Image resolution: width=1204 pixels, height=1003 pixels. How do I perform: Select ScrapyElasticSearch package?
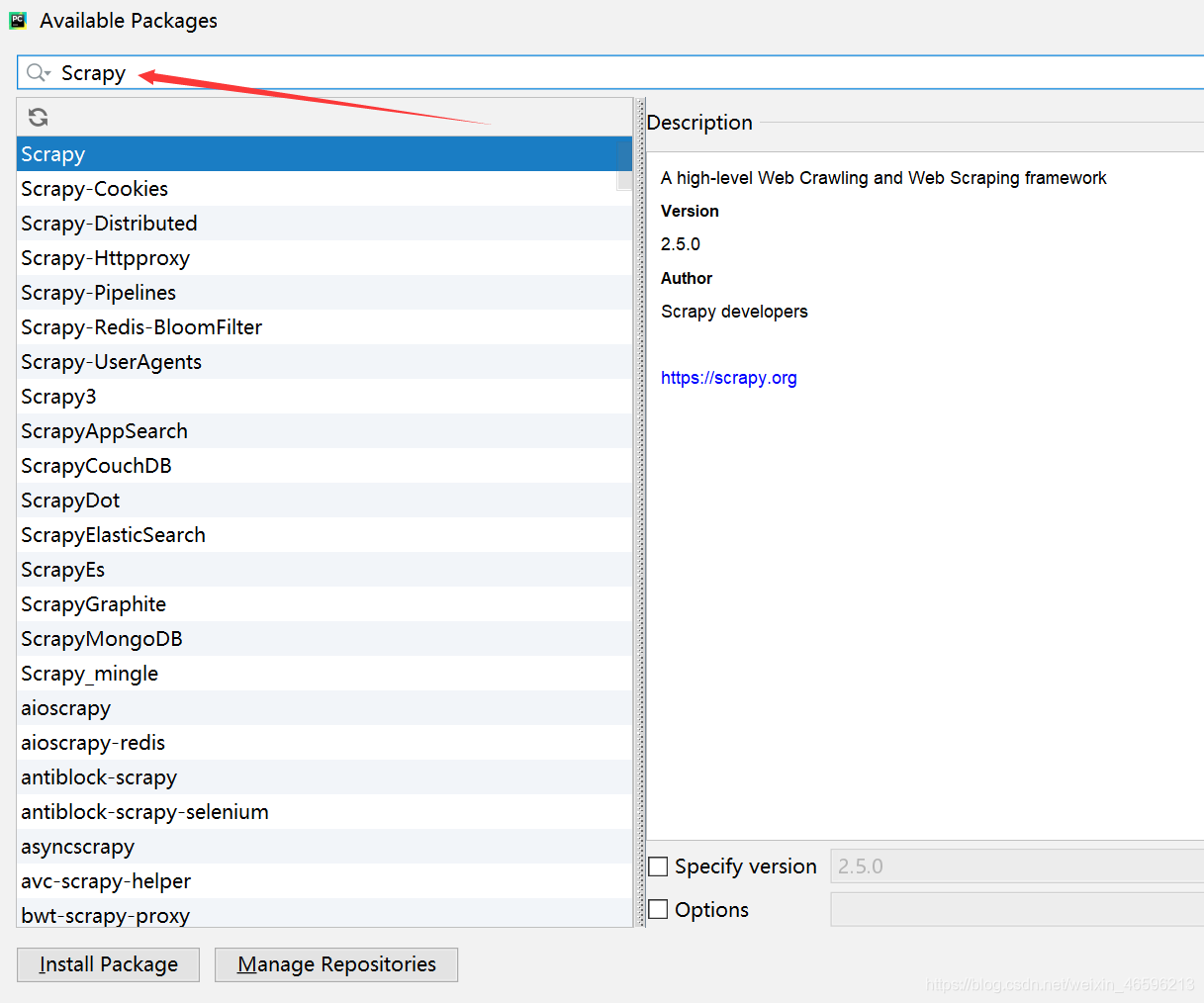[x=324, y=535]
